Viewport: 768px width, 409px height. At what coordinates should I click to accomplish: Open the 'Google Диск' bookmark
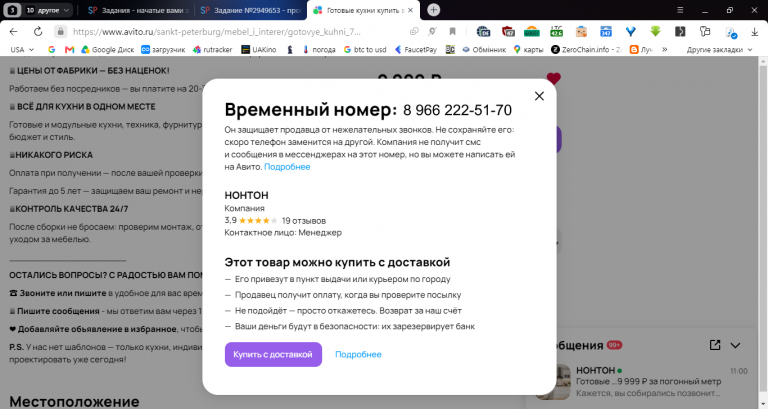[x=107, y=49]
